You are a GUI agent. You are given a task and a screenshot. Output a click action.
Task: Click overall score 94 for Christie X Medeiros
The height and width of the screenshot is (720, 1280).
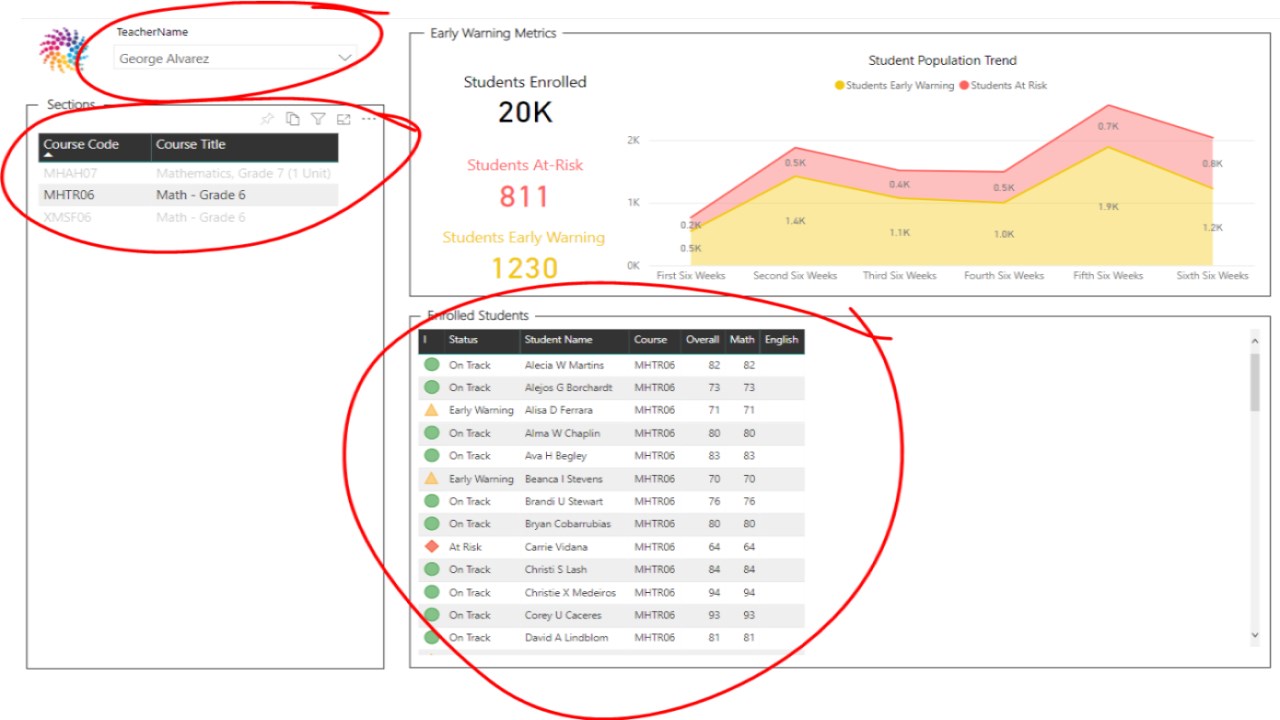[713, 592]
